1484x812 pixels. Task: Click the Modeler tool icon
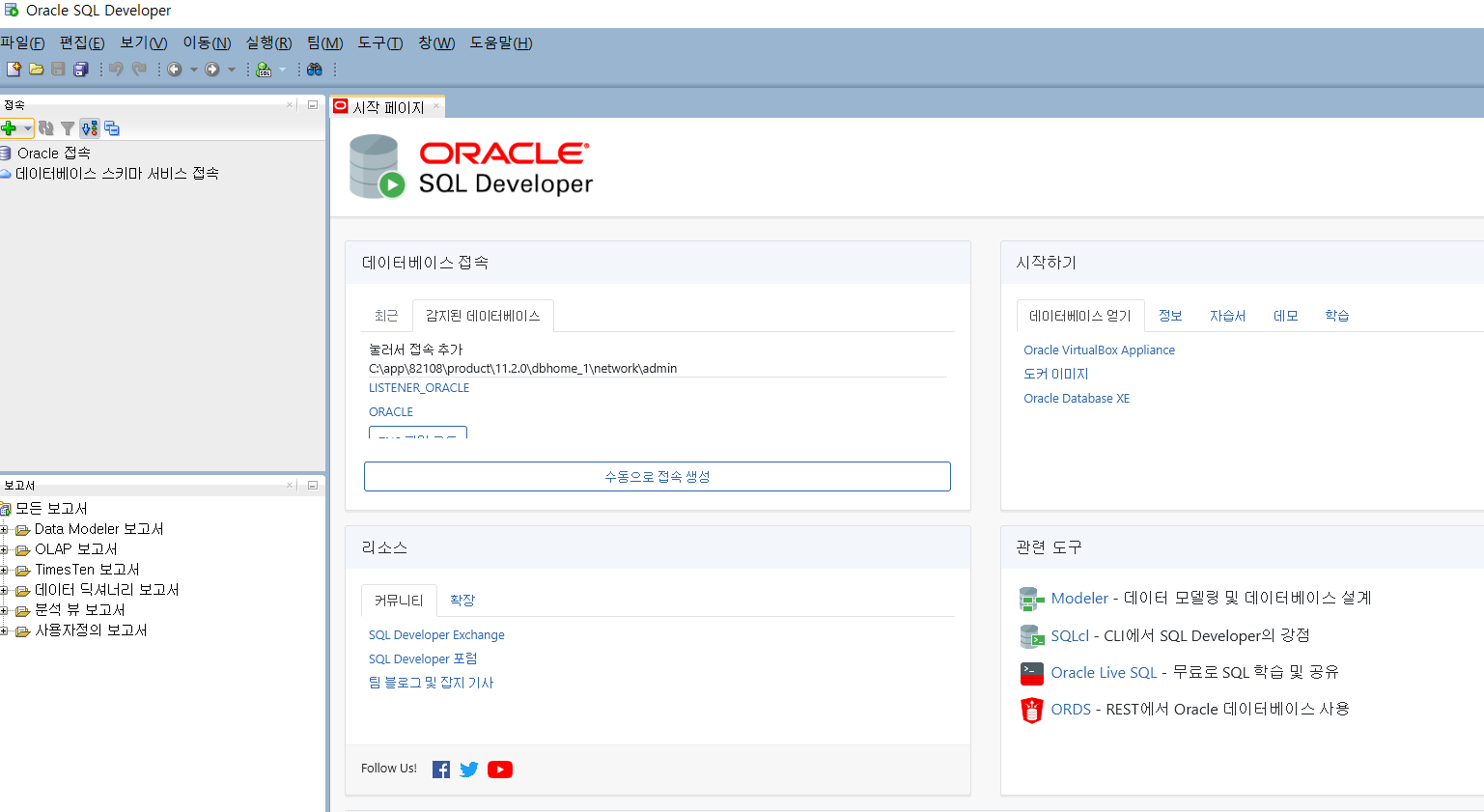1032,600
